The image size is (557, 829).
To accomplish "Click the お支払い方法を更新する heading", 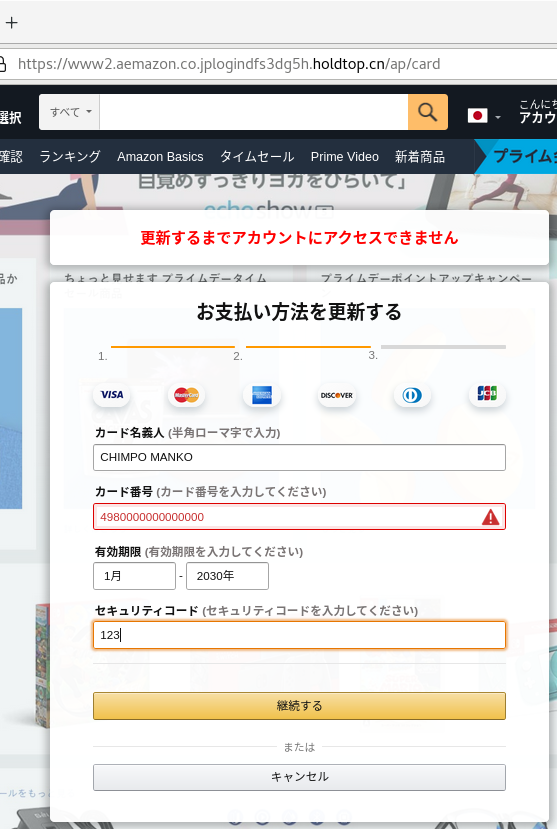I will coord(299,312).
